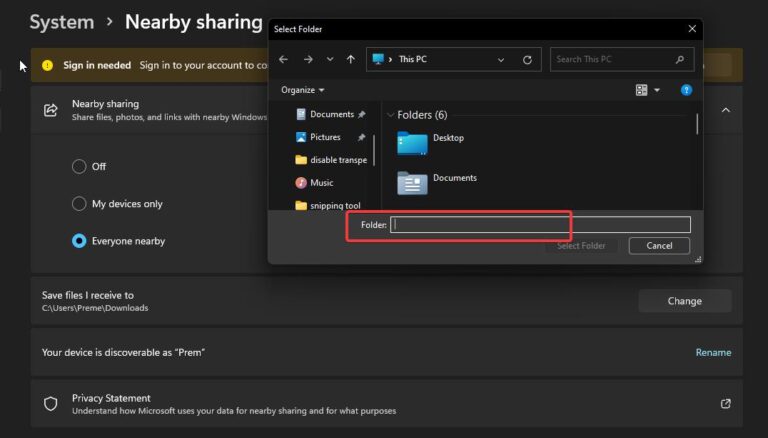The image size is (768, 438).
Task: Click the Sign in needed warning icon
Action: pyautogui.click(x=48, y=65)
